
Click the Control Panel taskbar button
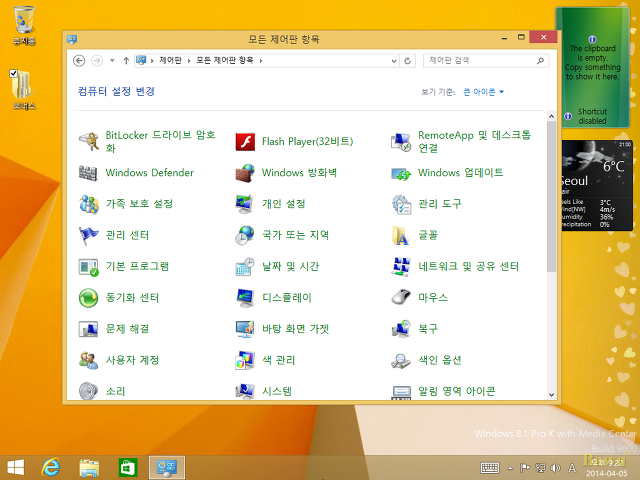[x=167, y=468]
